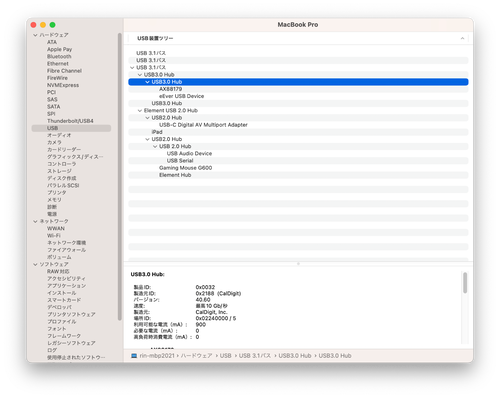Select the AX88179 device row
This screenshot has width=500, height=398.
point(298,89)
